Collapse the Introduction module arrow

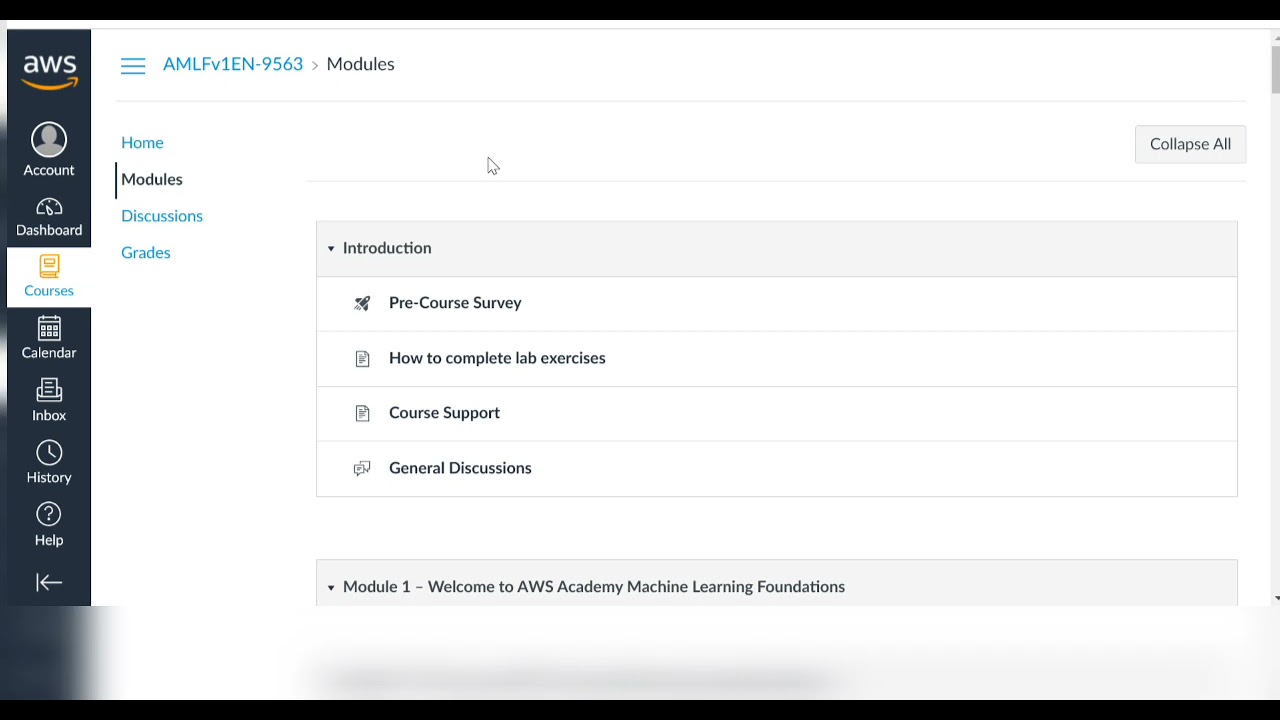coord(331,248)
